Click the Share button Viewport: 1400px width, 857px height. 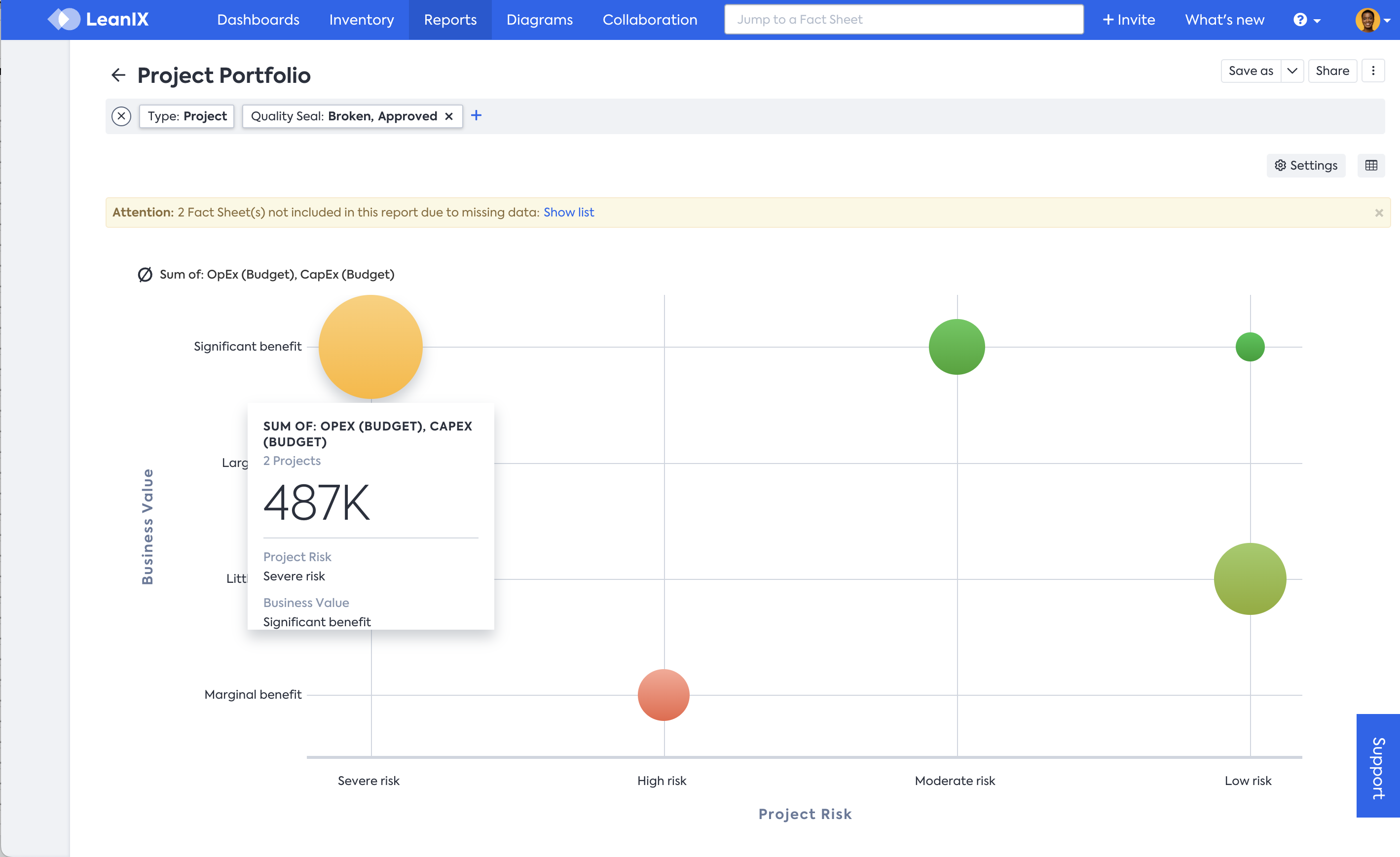[x=1332, y=71]
